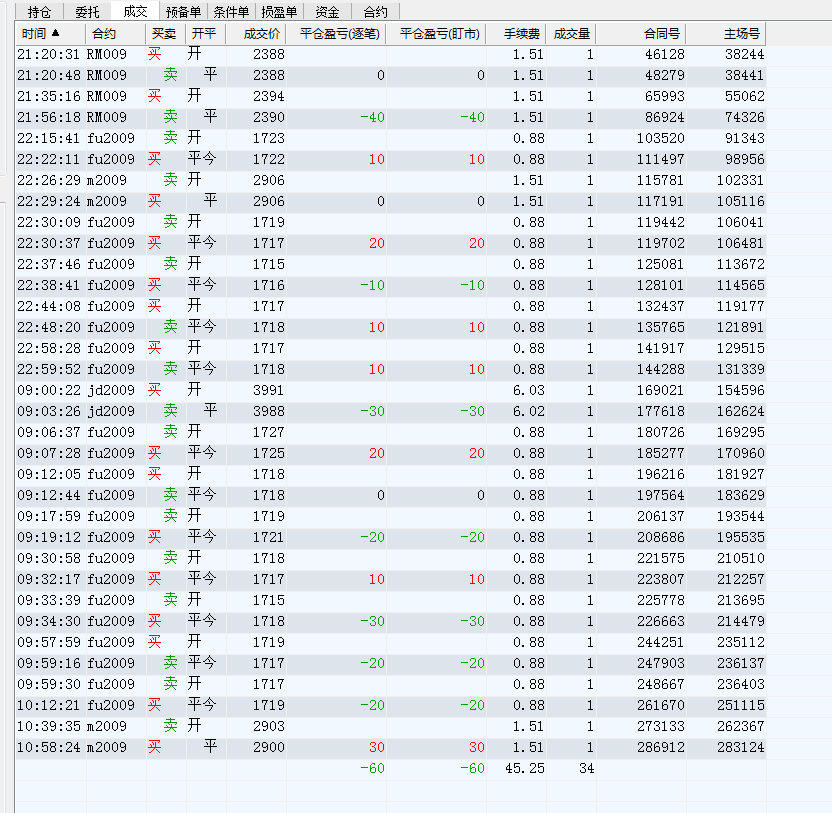Select the 22:26:29 m2009 row
This screenshot has width=832, height=813.
[391, 180]
